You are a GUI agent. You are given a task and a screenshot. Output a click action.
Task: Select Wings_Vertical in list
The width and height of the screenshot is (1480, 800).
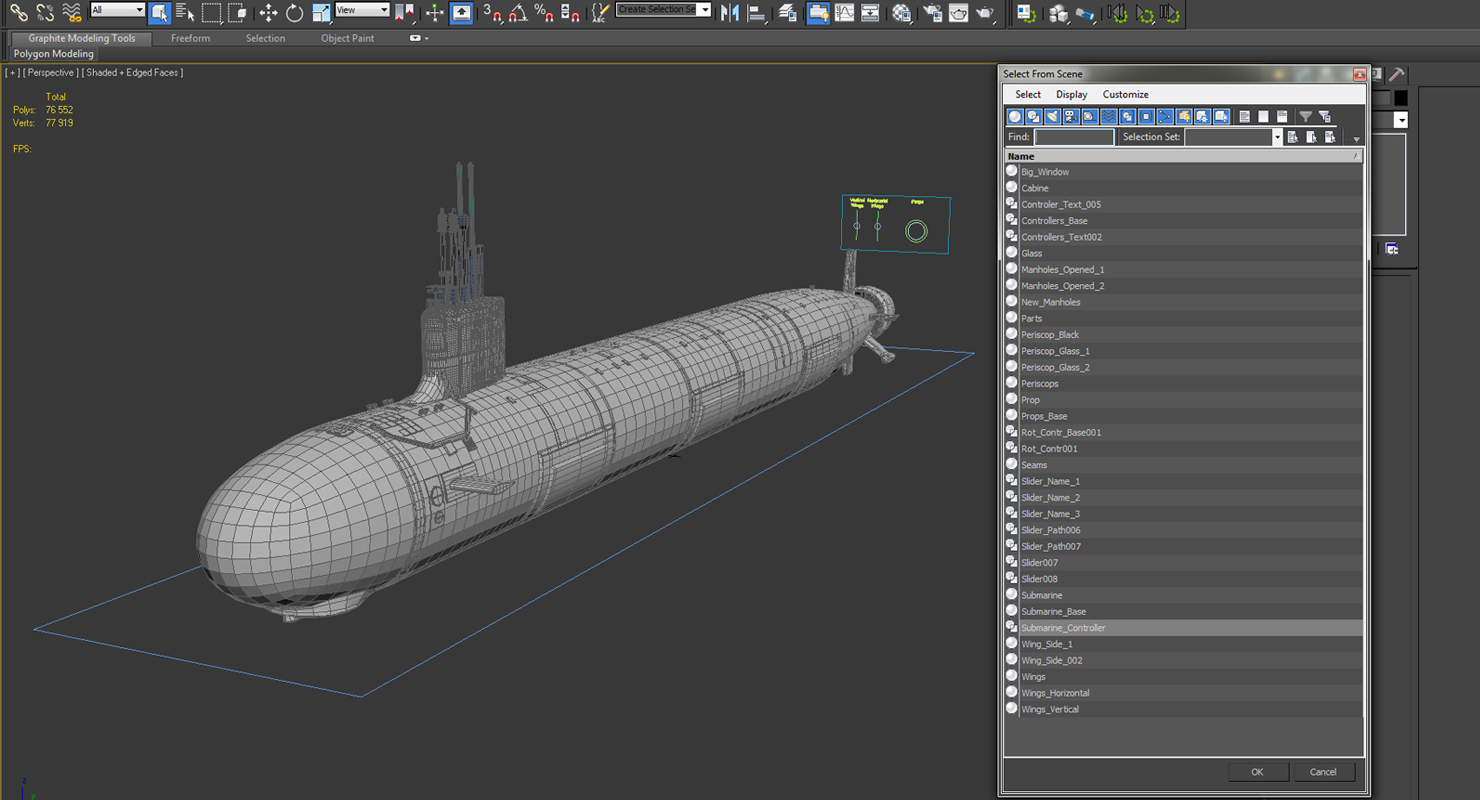click(x=1184, y=709)
